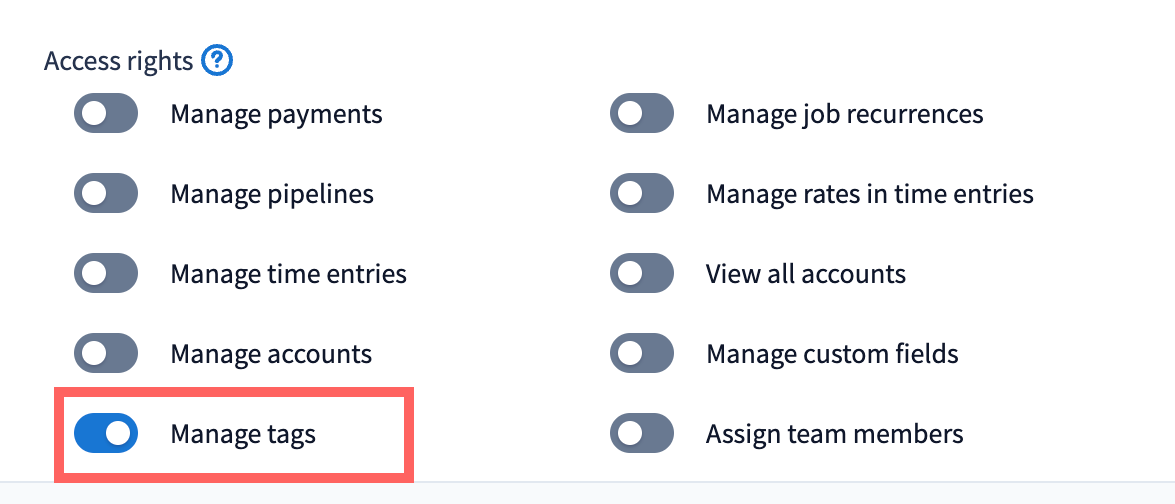1175x504 pixels.
Task: Select the "Manage custom fields" text label
Action: (x=832, y=354)
